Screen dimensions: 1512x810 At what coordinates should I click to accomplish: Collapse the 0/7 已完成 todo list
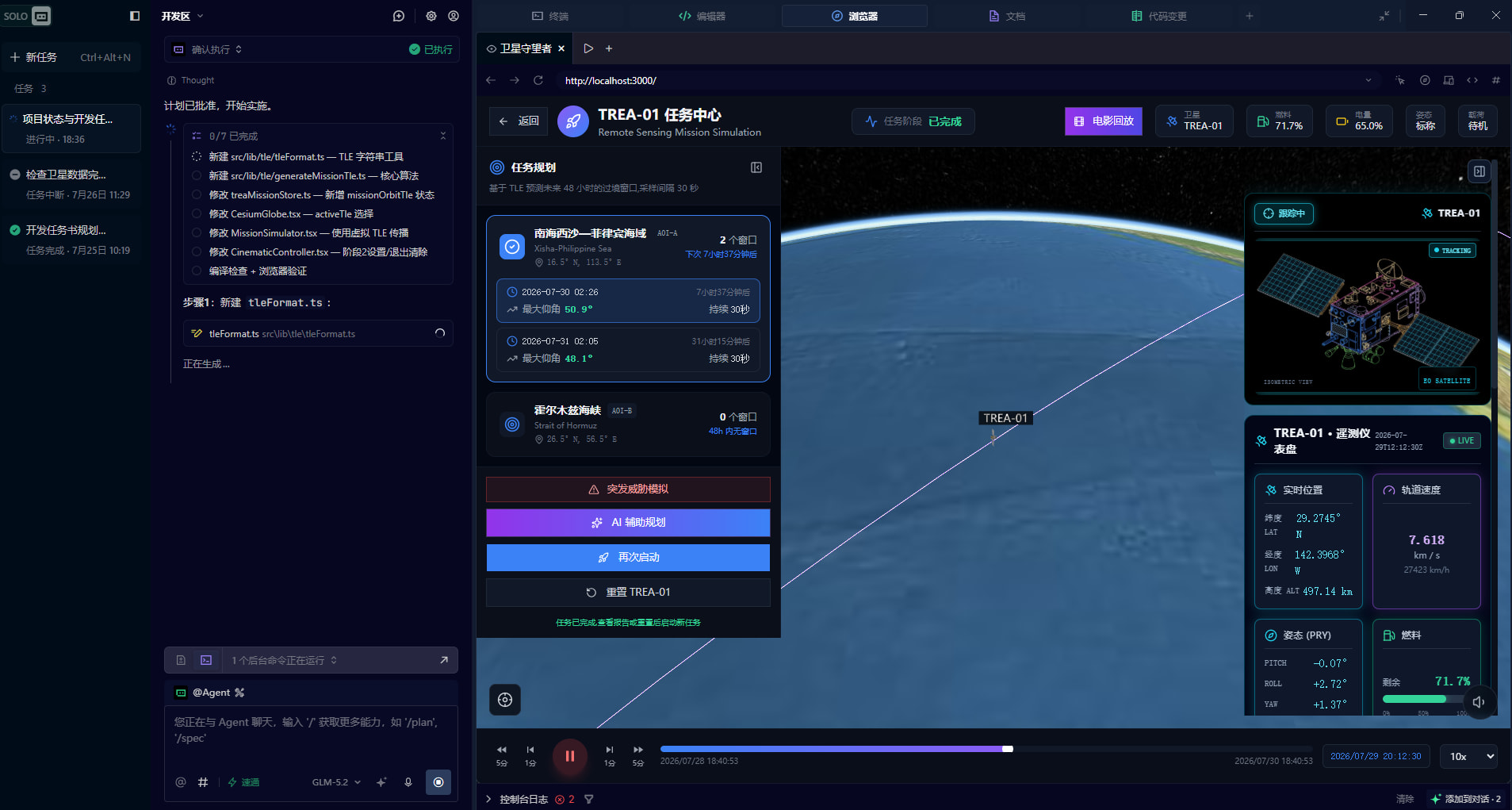pos(443,136)
